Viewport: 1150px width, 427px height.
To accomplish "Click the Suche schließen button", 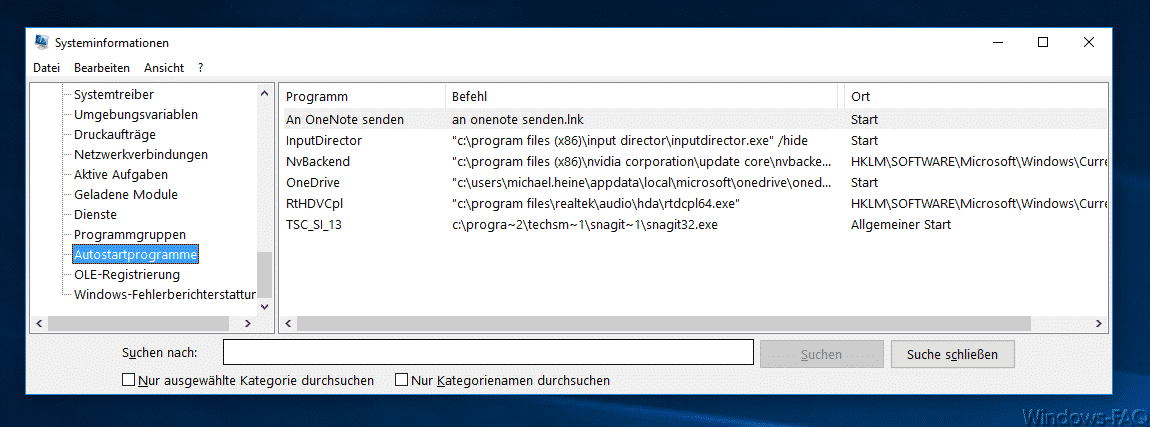I will (952, 354).
